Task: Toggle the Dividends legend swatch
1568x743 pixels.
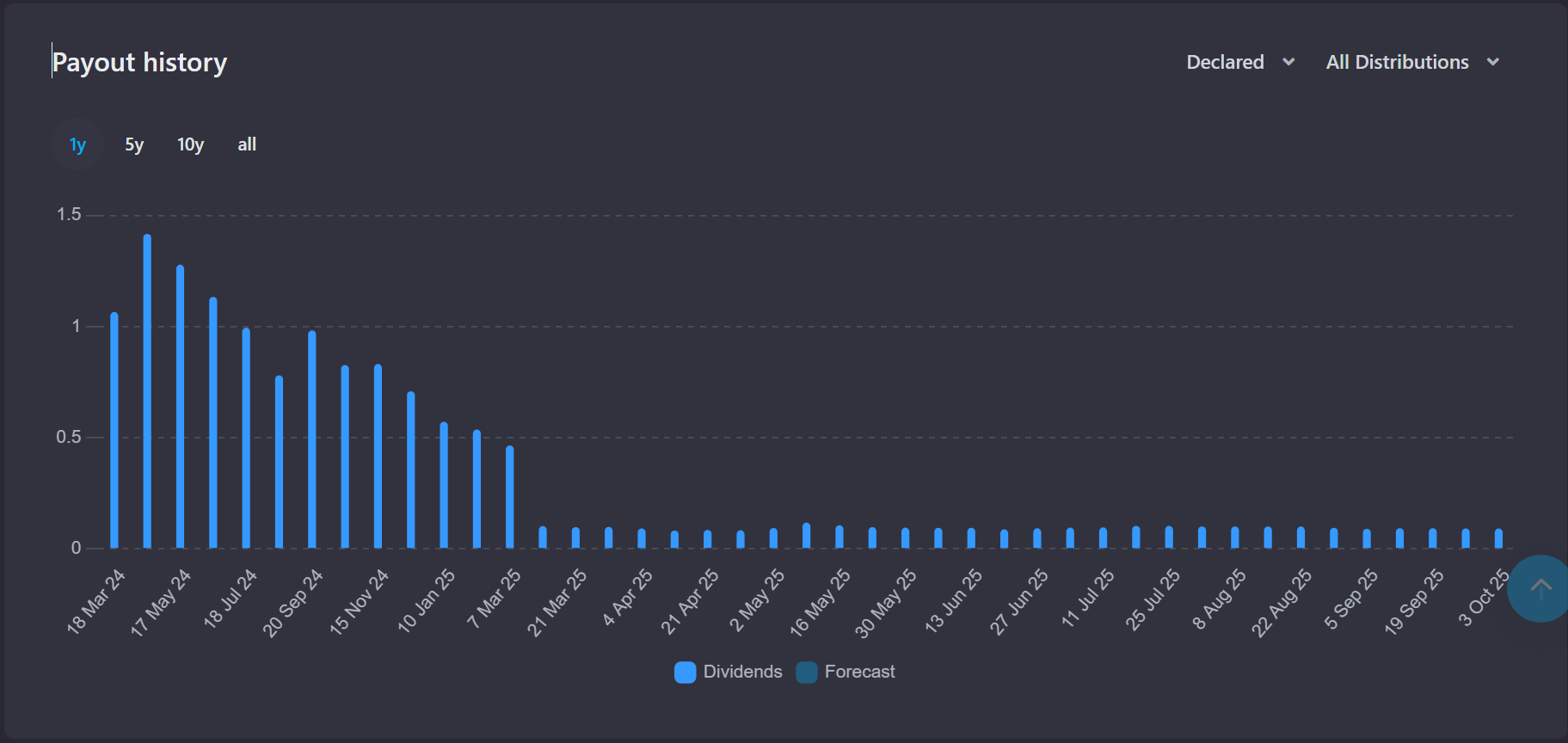Action: [686, 672]
